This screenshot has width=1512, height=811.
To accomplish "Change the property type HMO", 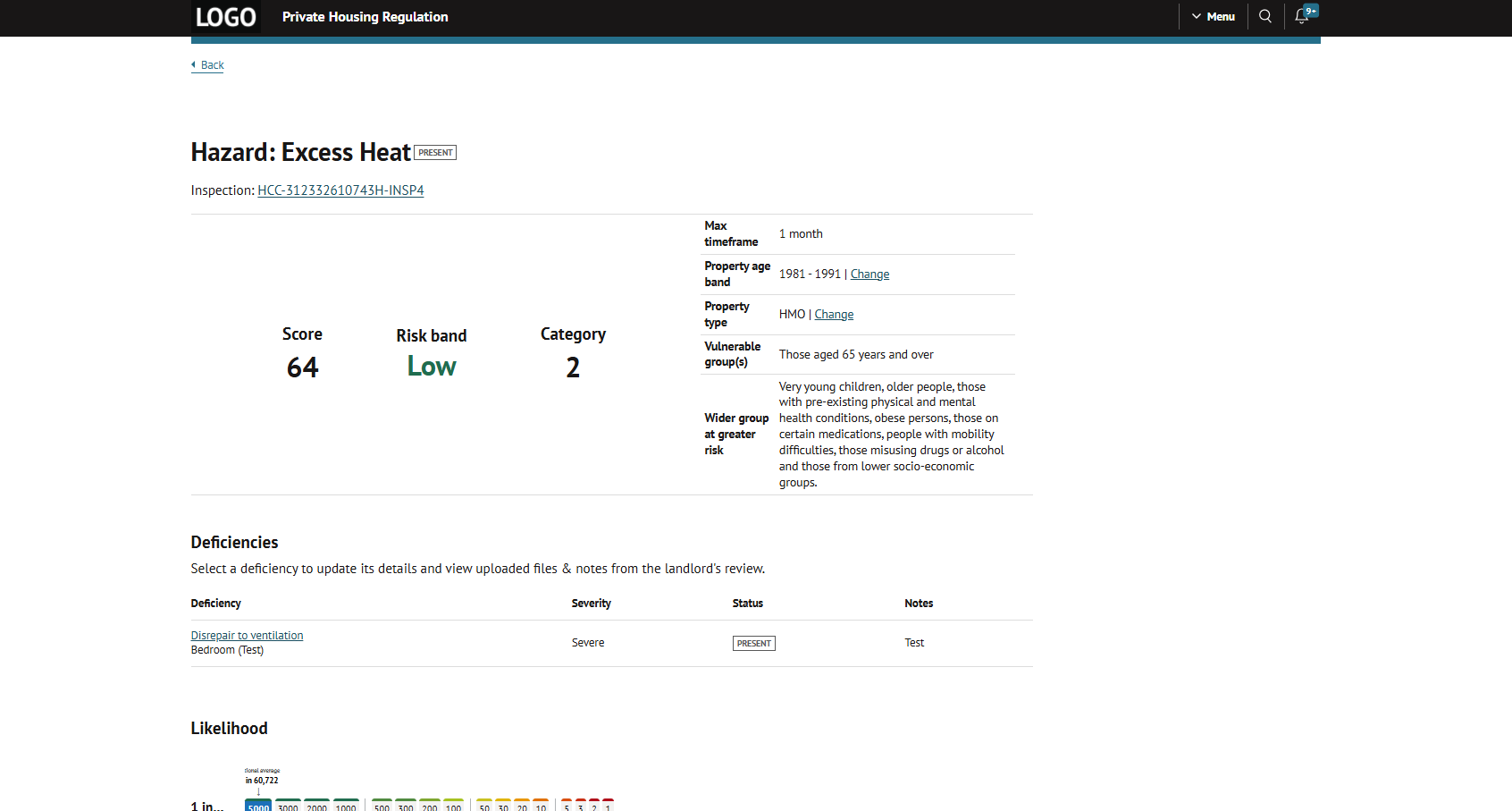I will click(x=834, y=315).
